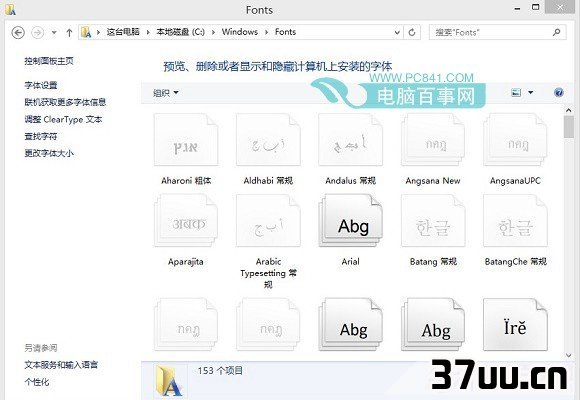Focus the Fonts search box
Screen dimensions: 580x400
point(498,33)
